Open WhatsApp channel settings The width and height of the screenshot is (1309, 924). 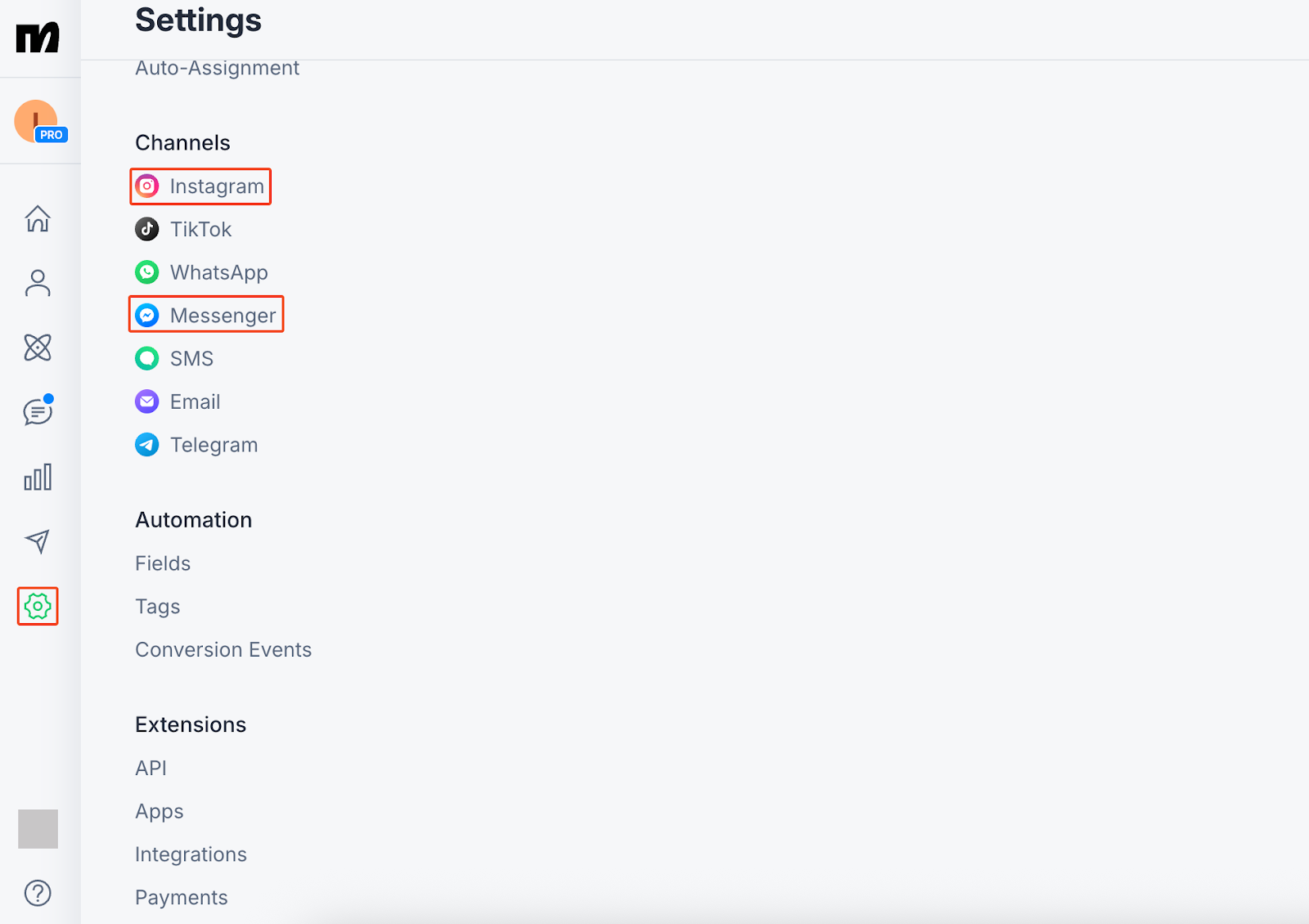[202, 272]
